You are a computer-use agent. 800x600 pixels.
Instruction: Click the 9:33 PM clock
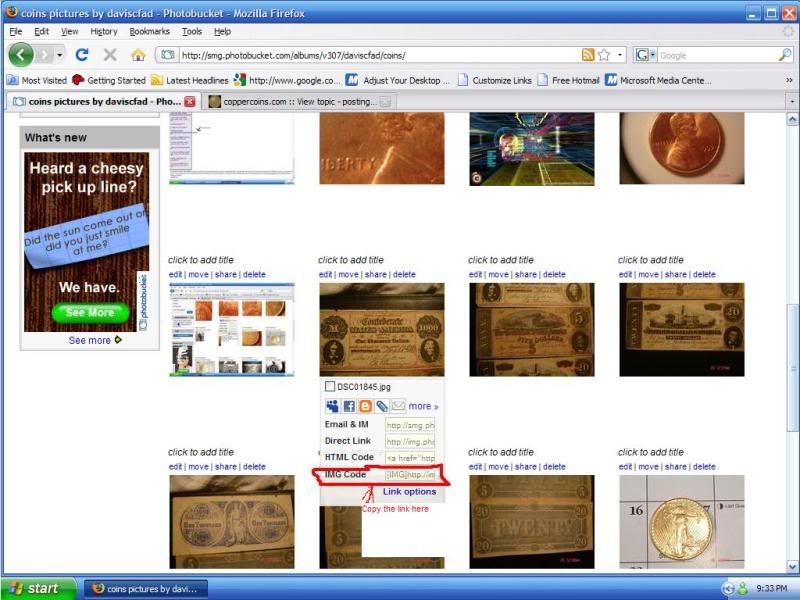771,588
